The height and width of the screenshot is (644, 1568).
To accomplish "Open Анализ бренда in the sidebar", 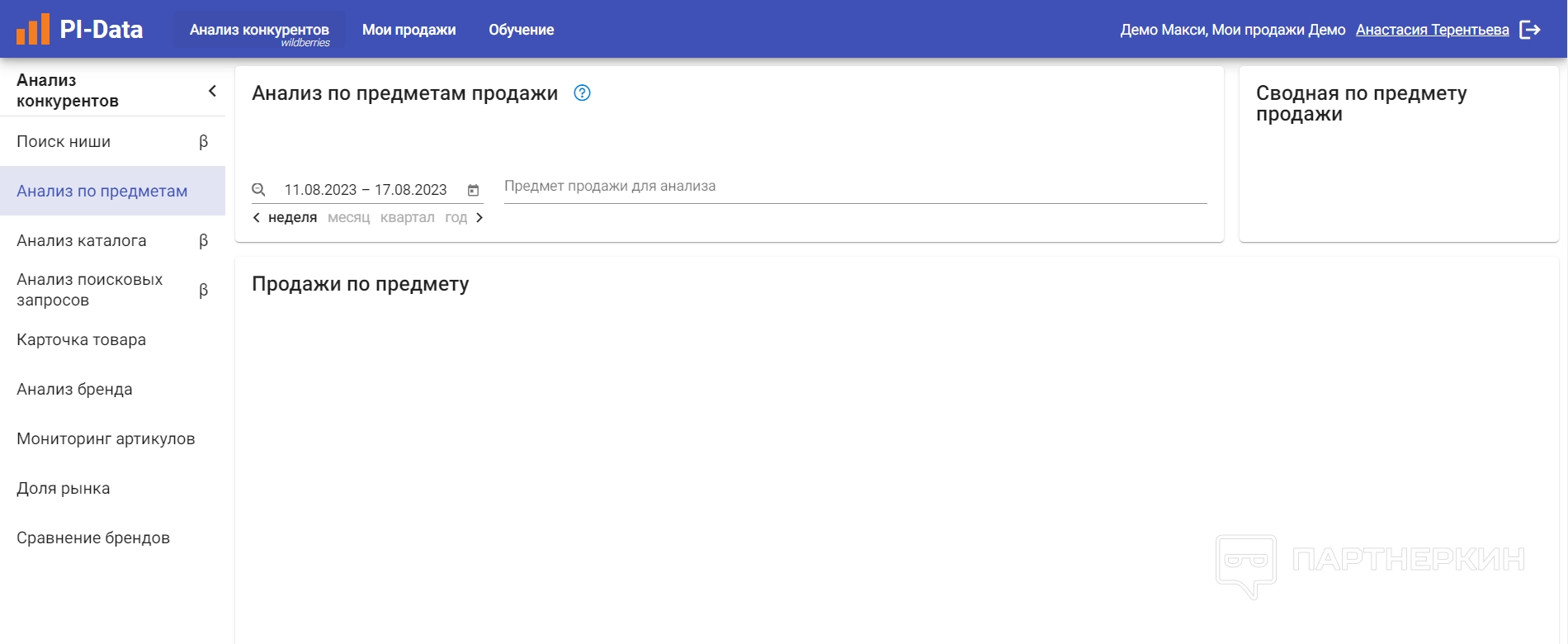I will [x=112, y=389].
